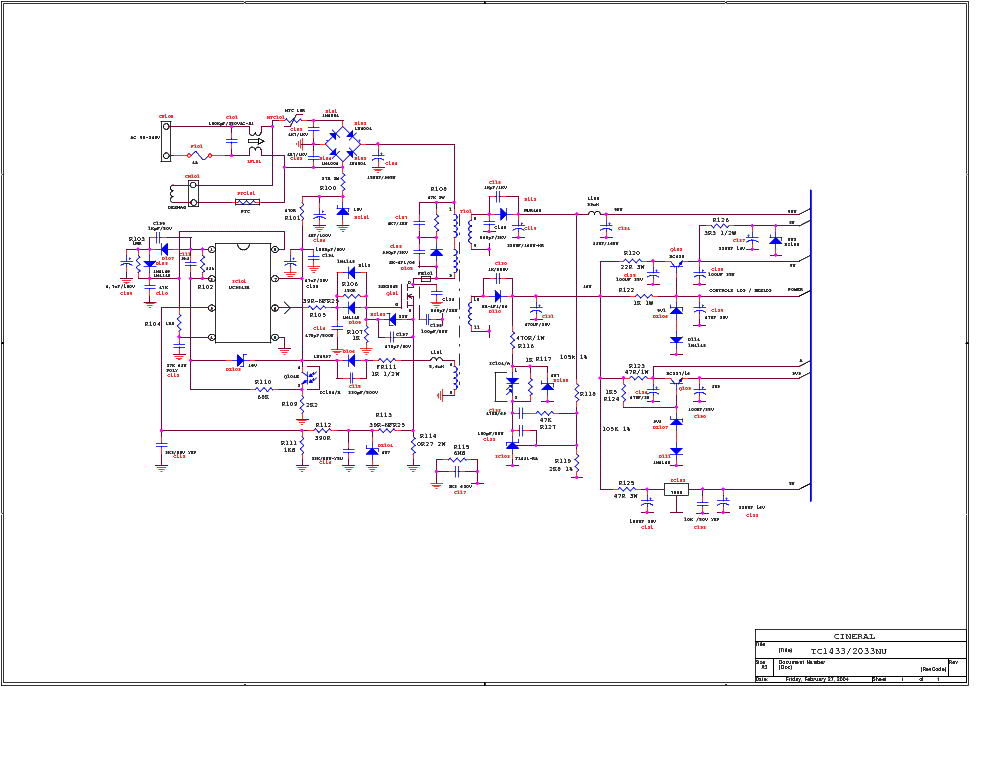Click the FR111 label

click(x=386, y=366)
